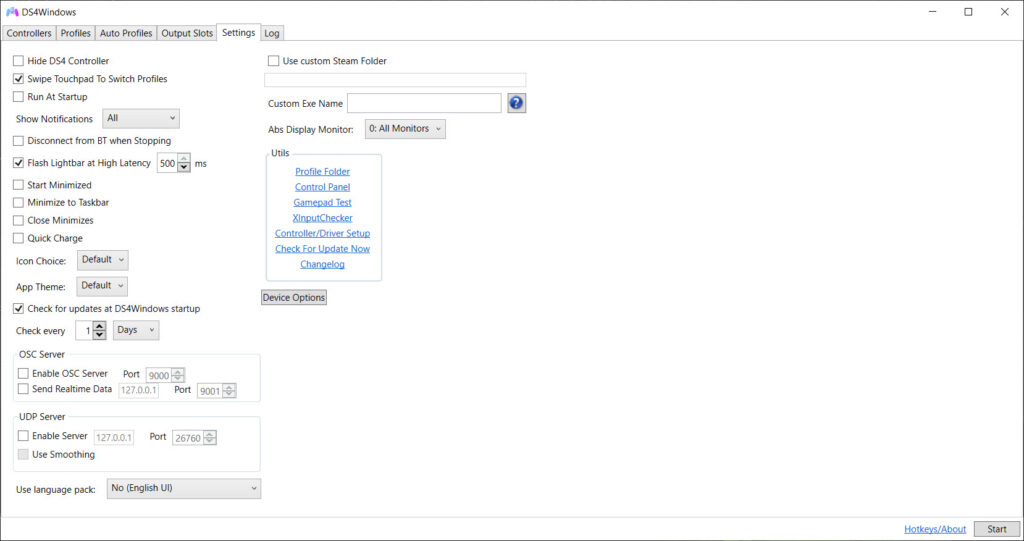
Task: Select the Settings tab
Action: pyautogui.click(x=238, y=33)
